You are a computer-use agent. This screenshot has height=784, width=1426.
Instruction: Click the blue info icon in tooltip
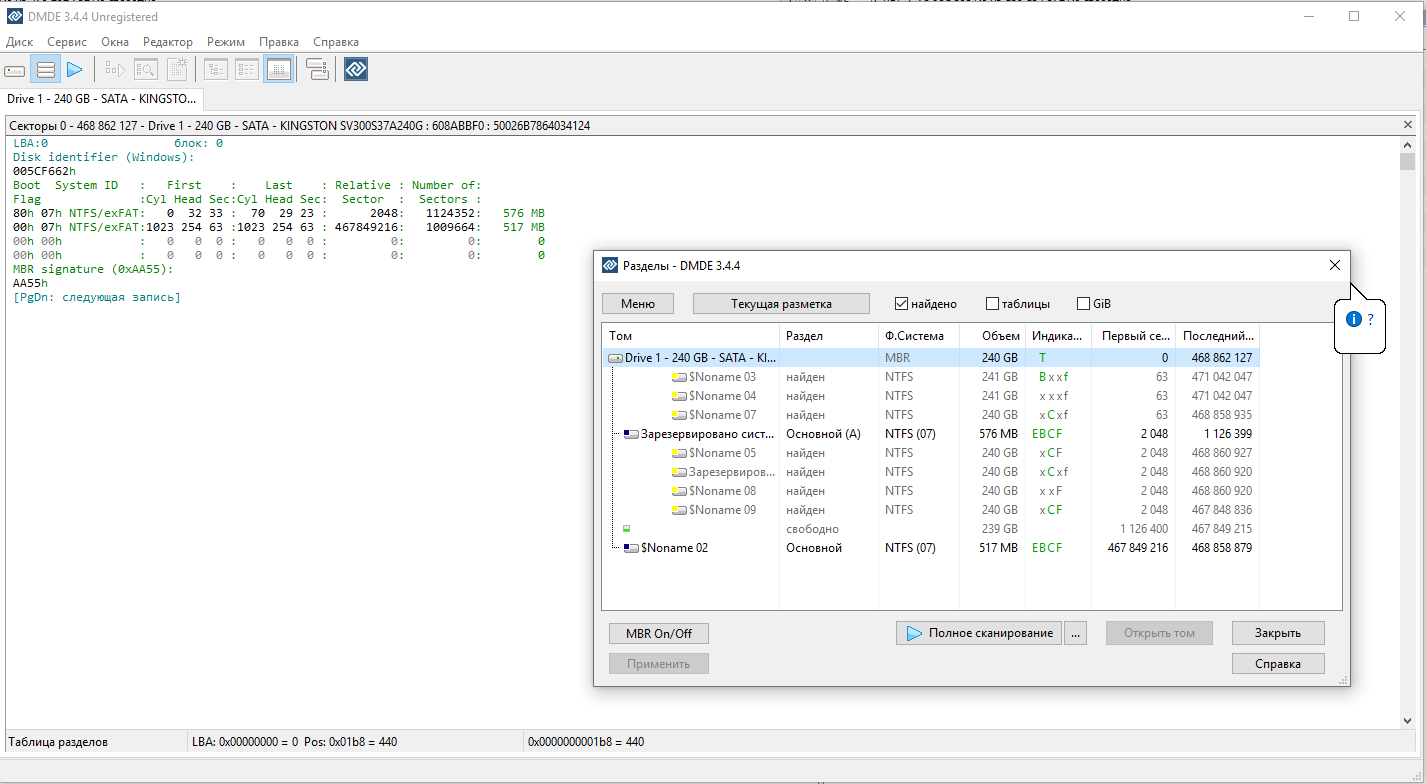[x=1354, y=319]
